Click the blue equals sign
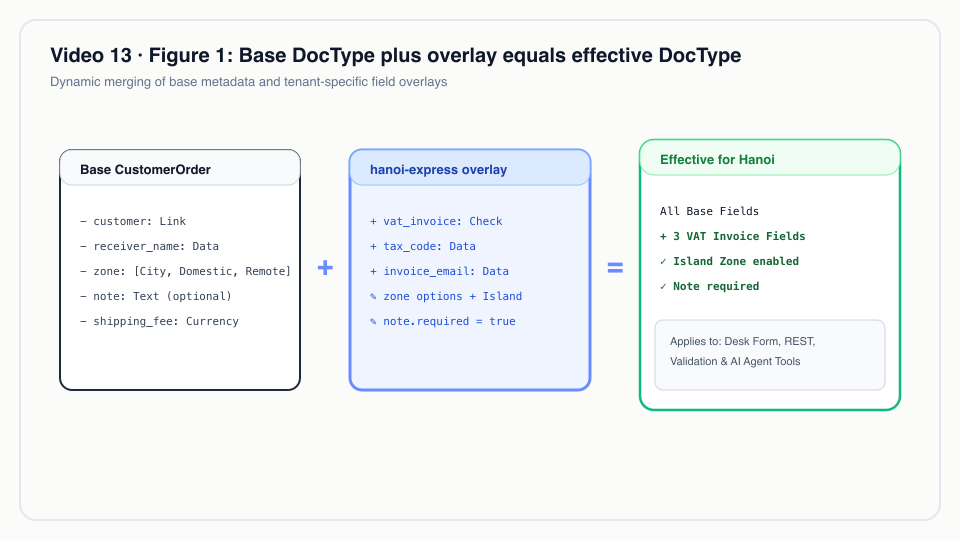Screen dimensions: 960x540 coord(615,268)
